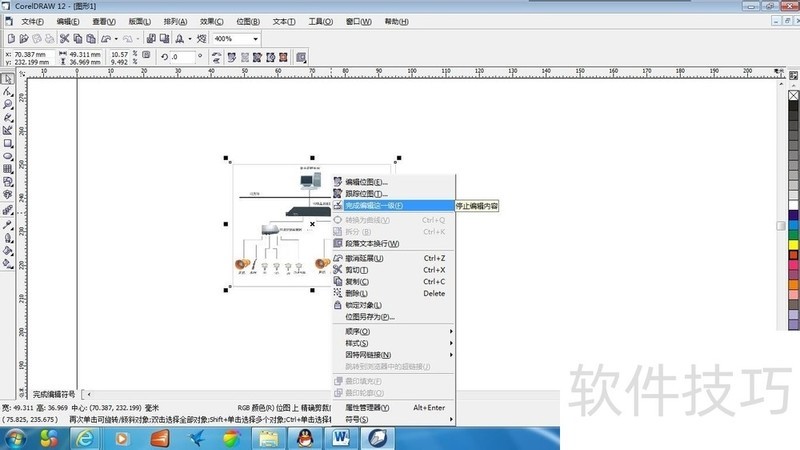Image resolution: width=800 pixels, height=450 pixels.
Task: Click the Copy icon in standard toolbar
Action: tap(77, 38)
